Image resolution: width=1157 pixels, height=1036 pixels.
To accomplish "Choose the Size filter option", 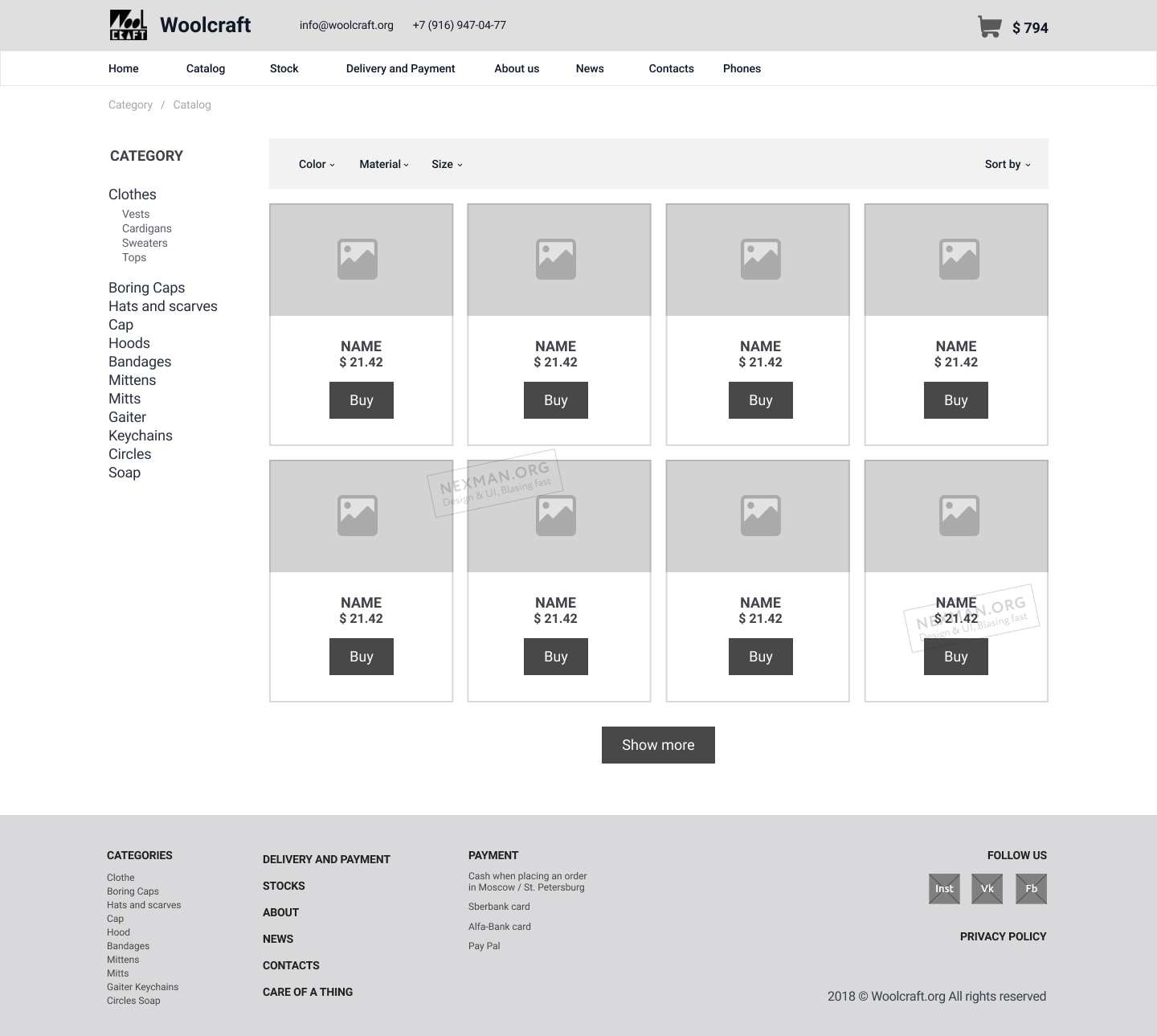I will pyautogui.click(x=447, y=164).
